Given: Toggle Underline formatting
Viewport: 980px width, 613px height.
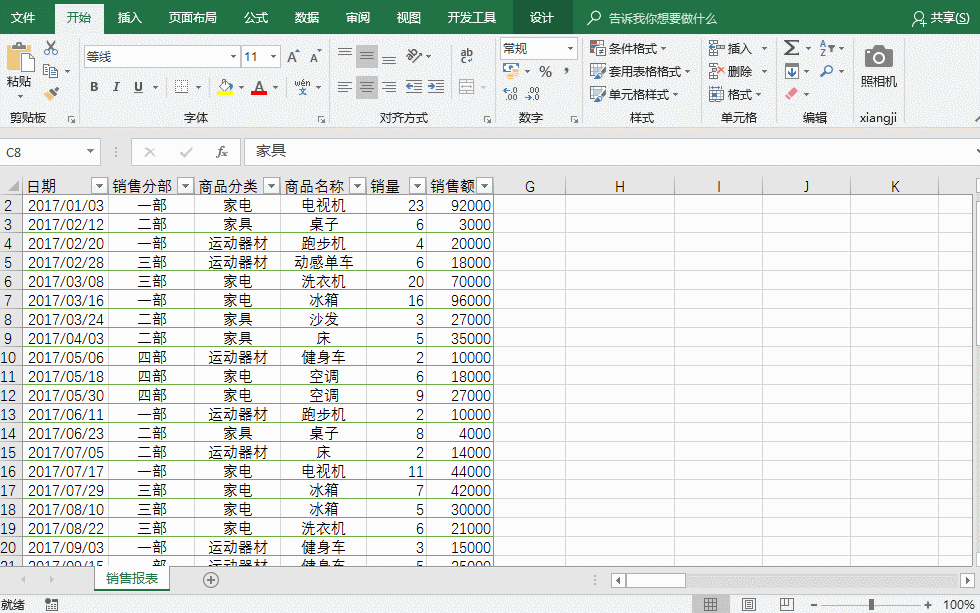Looking at the screenshot, I should click(139, 87).
